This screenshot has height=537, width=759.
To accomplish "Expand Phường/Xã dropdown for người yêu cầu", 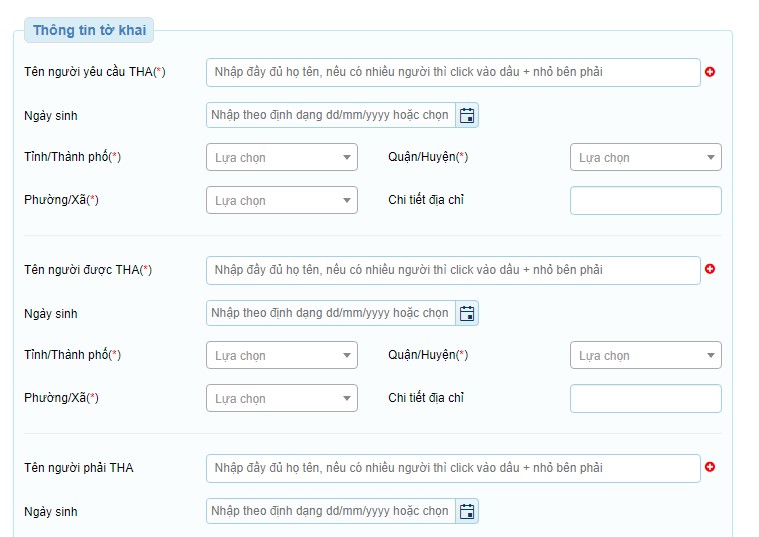I will pyautogui.click(x=281, y=201).
